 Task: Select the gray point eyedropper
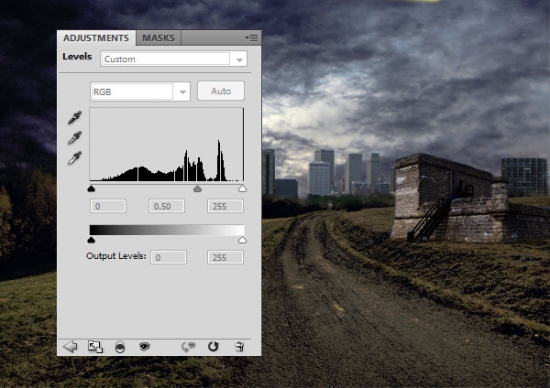point(75,138)
